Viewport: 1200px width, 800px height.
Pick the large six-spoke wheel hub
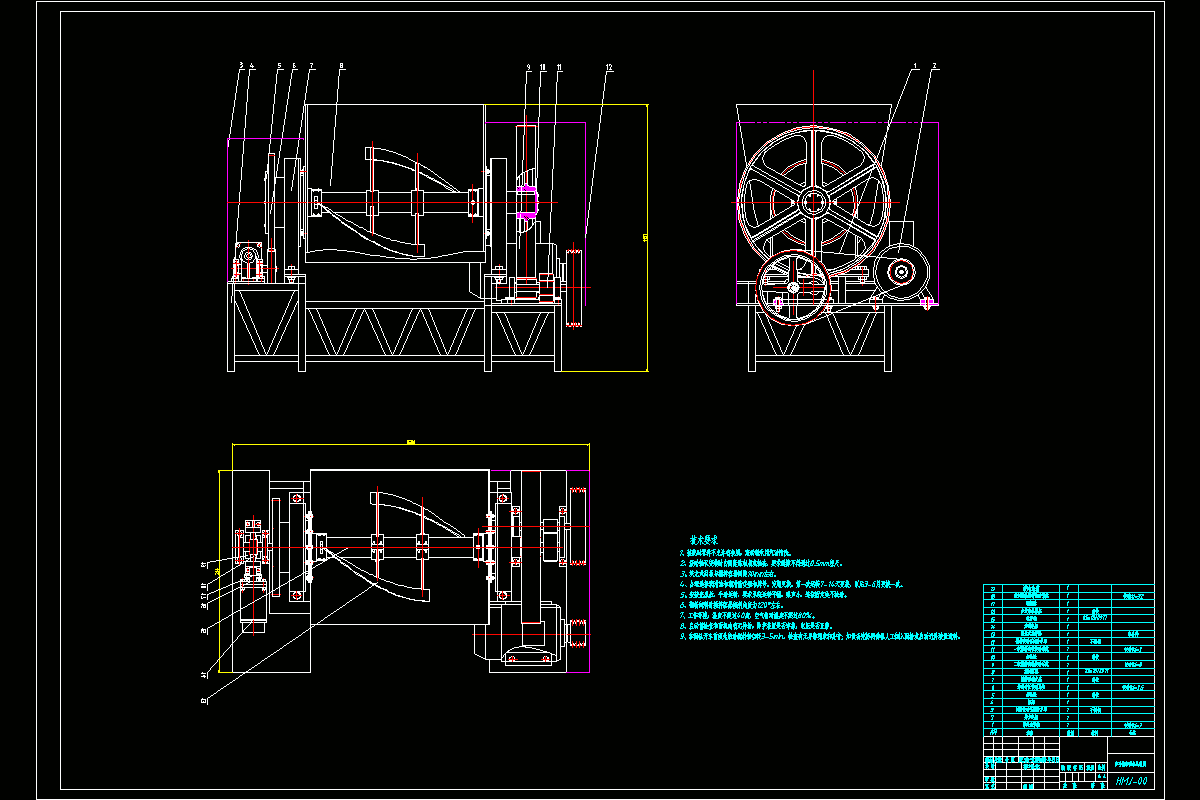(x=811, y=201)
